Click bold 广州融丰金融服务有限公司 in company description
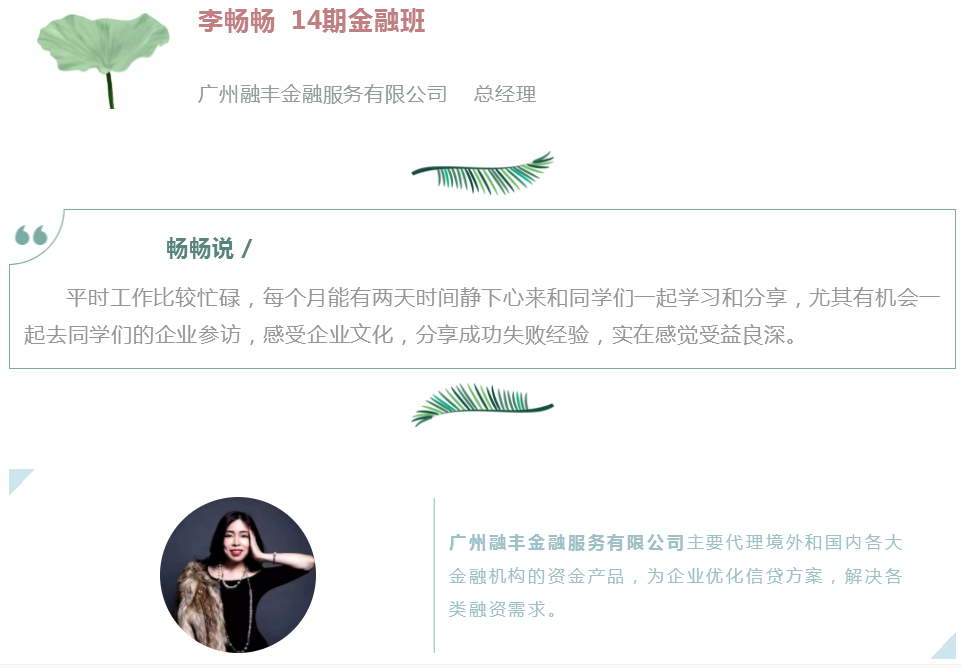The image size is (961, 668). [x=566, y=542]
